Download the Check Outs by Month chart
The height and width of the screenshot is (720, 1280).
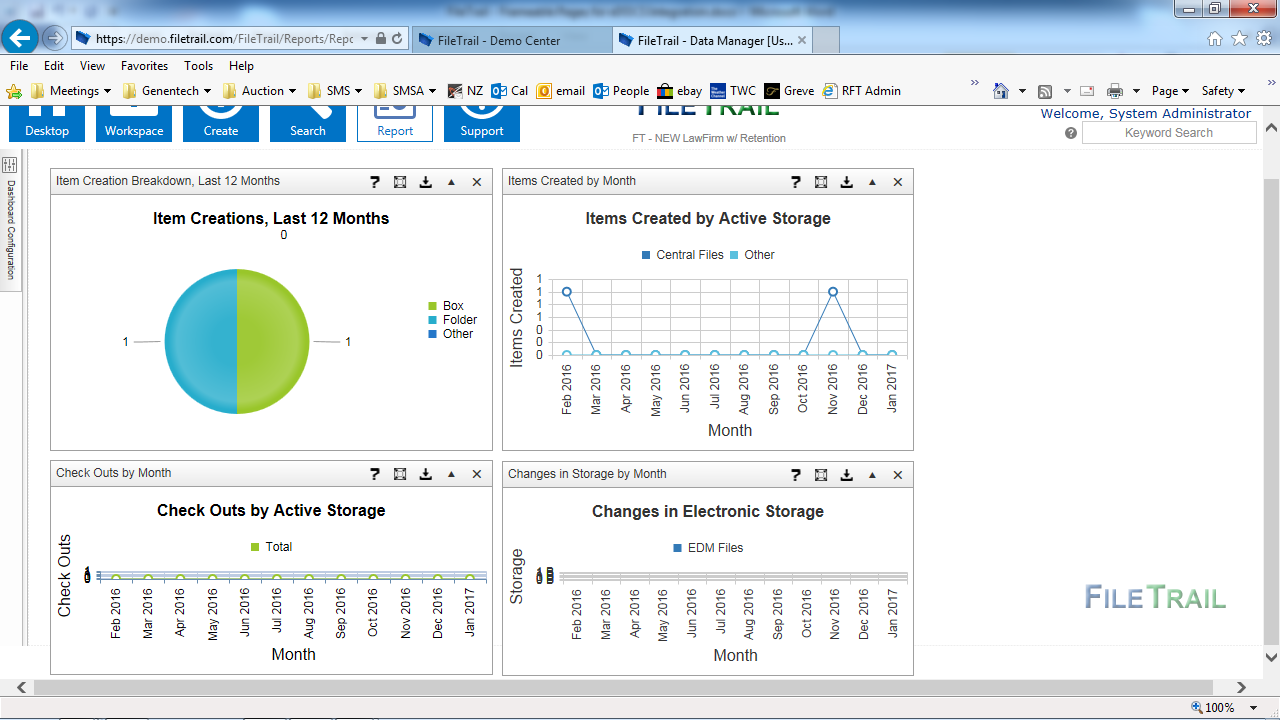pos(426,474)
